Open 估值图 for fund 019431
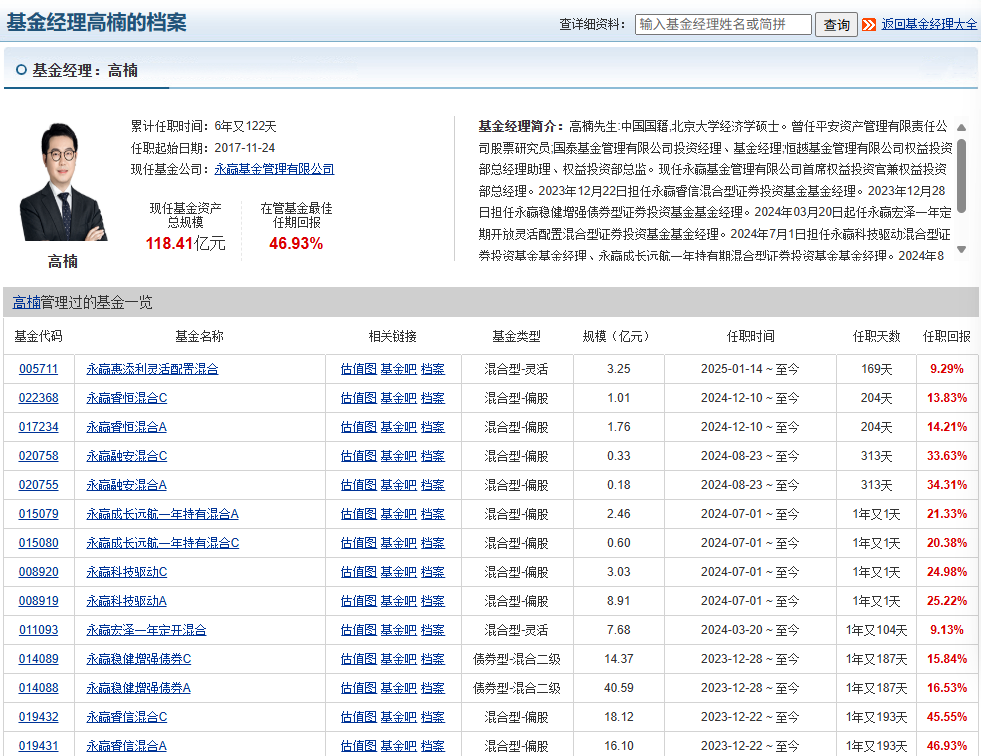 point(358,746)
